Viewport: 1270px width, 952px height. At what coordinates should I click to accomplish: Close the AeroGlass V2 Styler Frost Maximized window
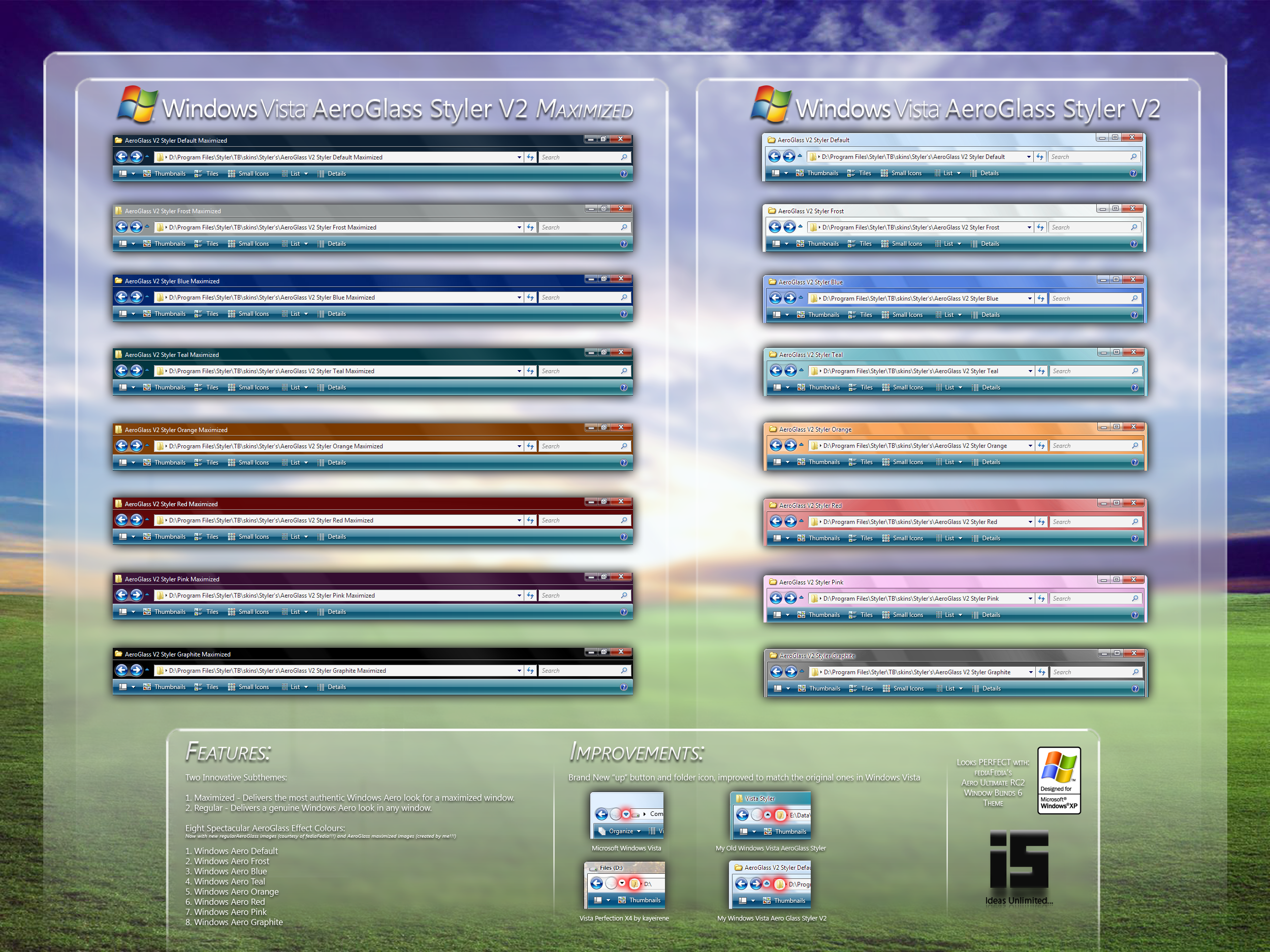(x=621, y=208)
